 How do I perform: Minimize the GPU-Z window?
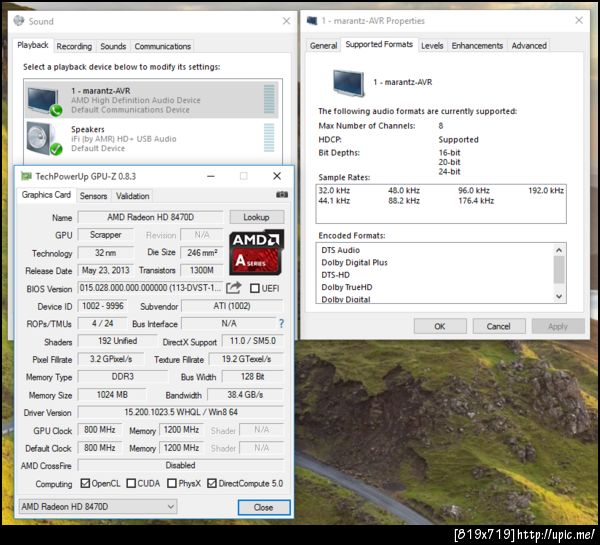point(210,176)
